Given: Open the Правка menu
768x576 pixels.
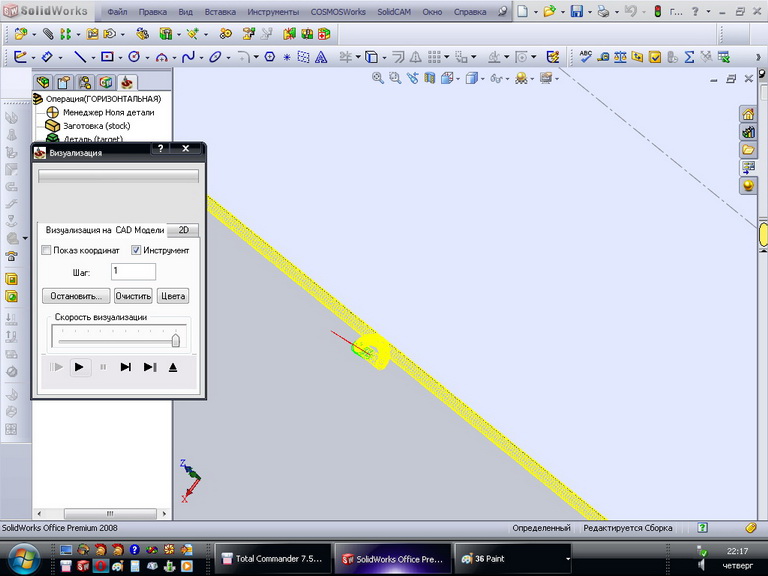Looking at the screenshot, I should point(152,12).
